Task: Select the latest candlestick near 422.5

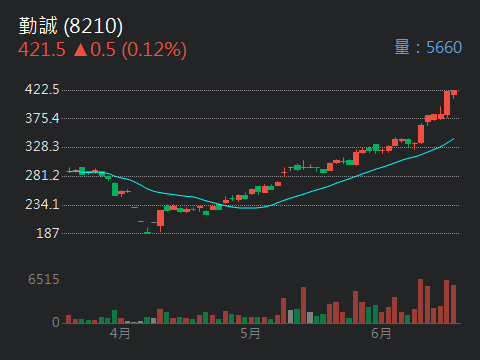Action: tap(454, 93)
